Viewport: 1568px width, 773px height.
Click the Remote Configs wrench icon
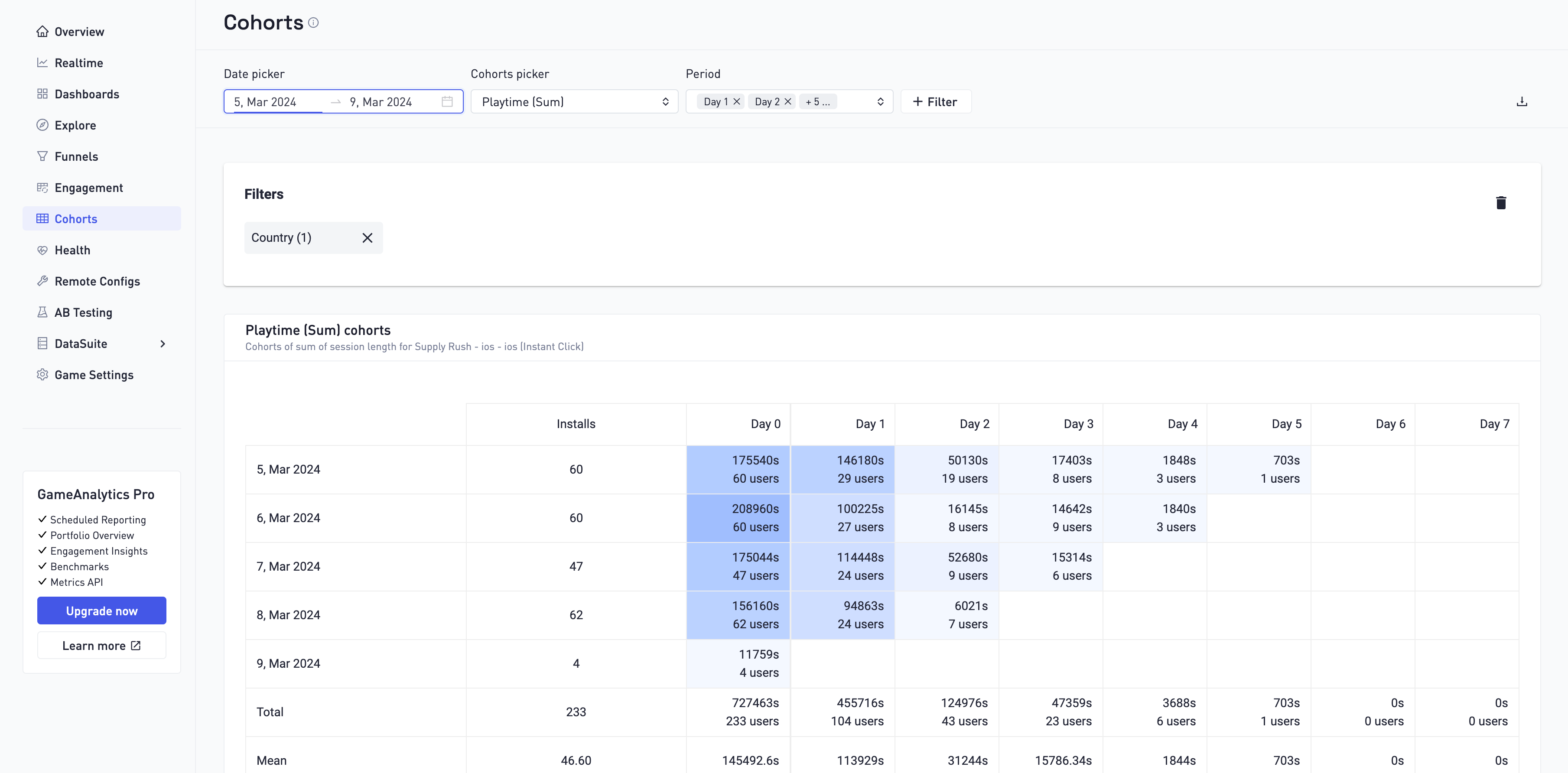(42, 281)
